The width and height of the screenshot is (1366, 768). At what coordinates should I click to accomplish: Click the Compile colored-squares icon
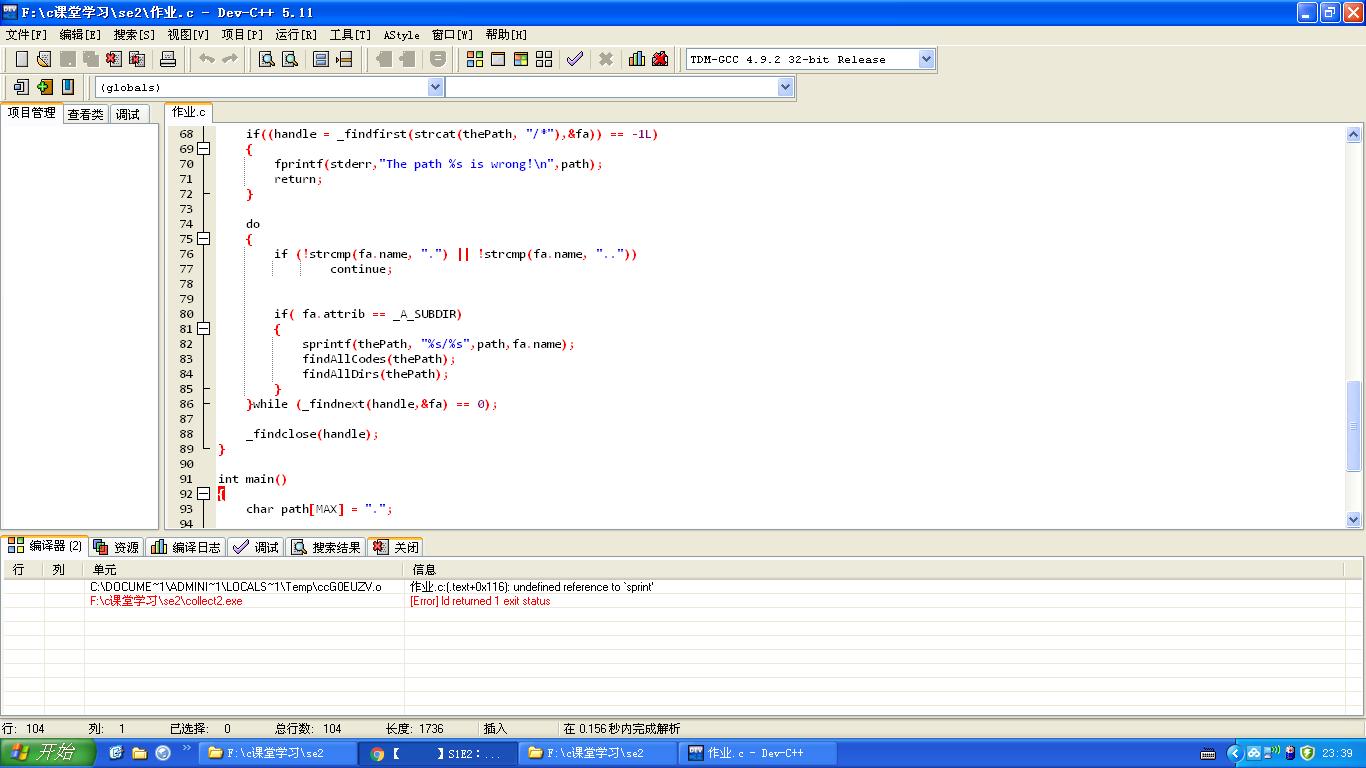click(x=475, y=60)
